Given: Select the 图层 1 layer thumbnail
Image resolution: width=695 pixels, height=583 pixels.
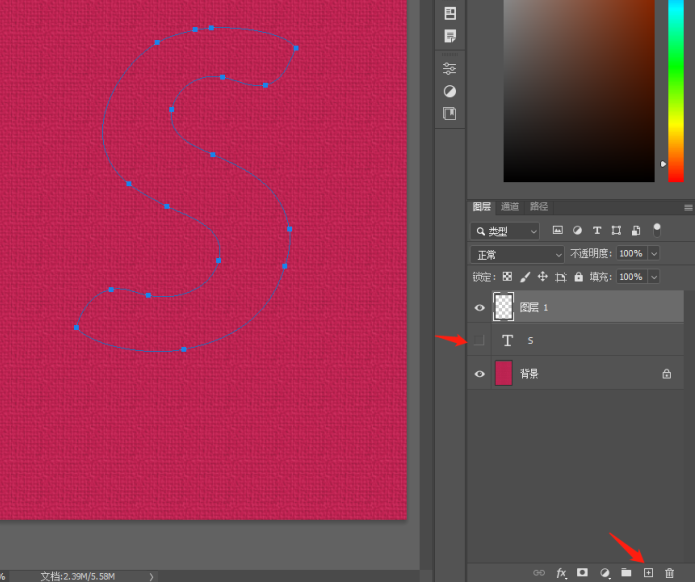Looking at the screenshot, I should click(x=503, y=306).
